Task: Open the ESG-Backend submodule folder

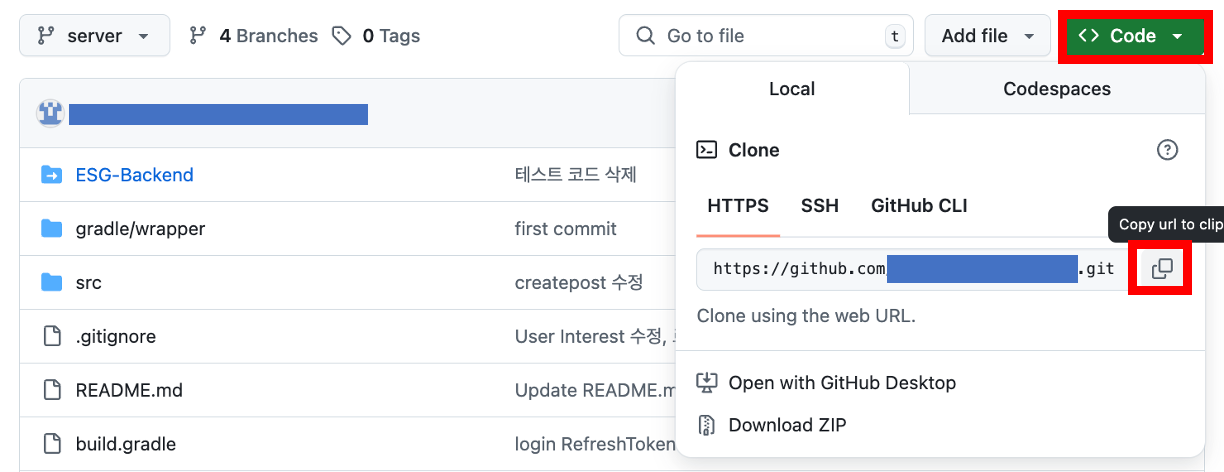Action: click(x=135, y=175)
